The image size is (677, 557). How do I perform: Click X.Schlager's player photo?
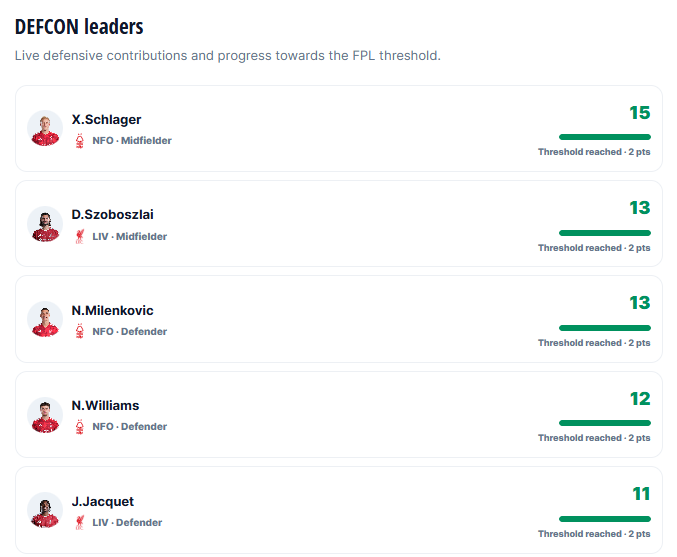coord(45,128)
